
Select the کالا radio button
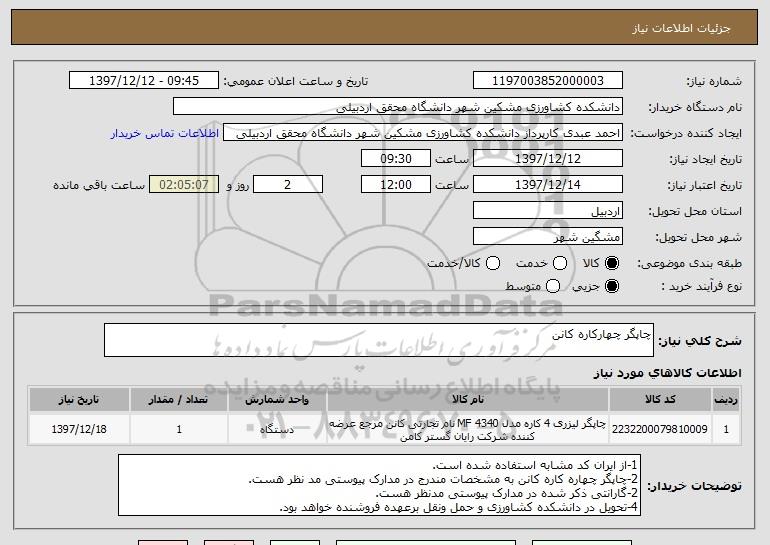coord(612,263)
